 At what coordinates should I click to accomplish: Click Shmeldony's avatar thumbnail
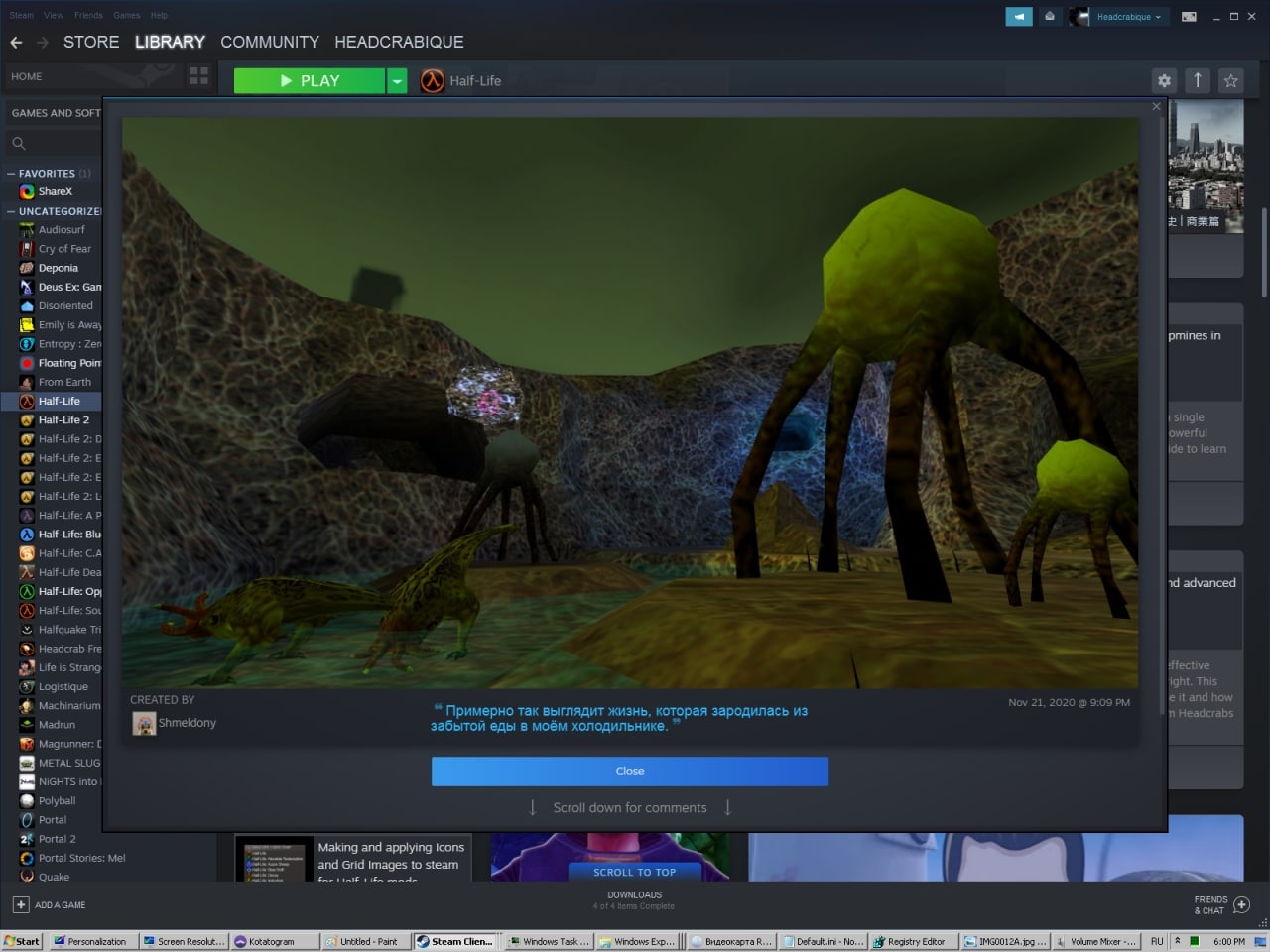coord(144,723)
